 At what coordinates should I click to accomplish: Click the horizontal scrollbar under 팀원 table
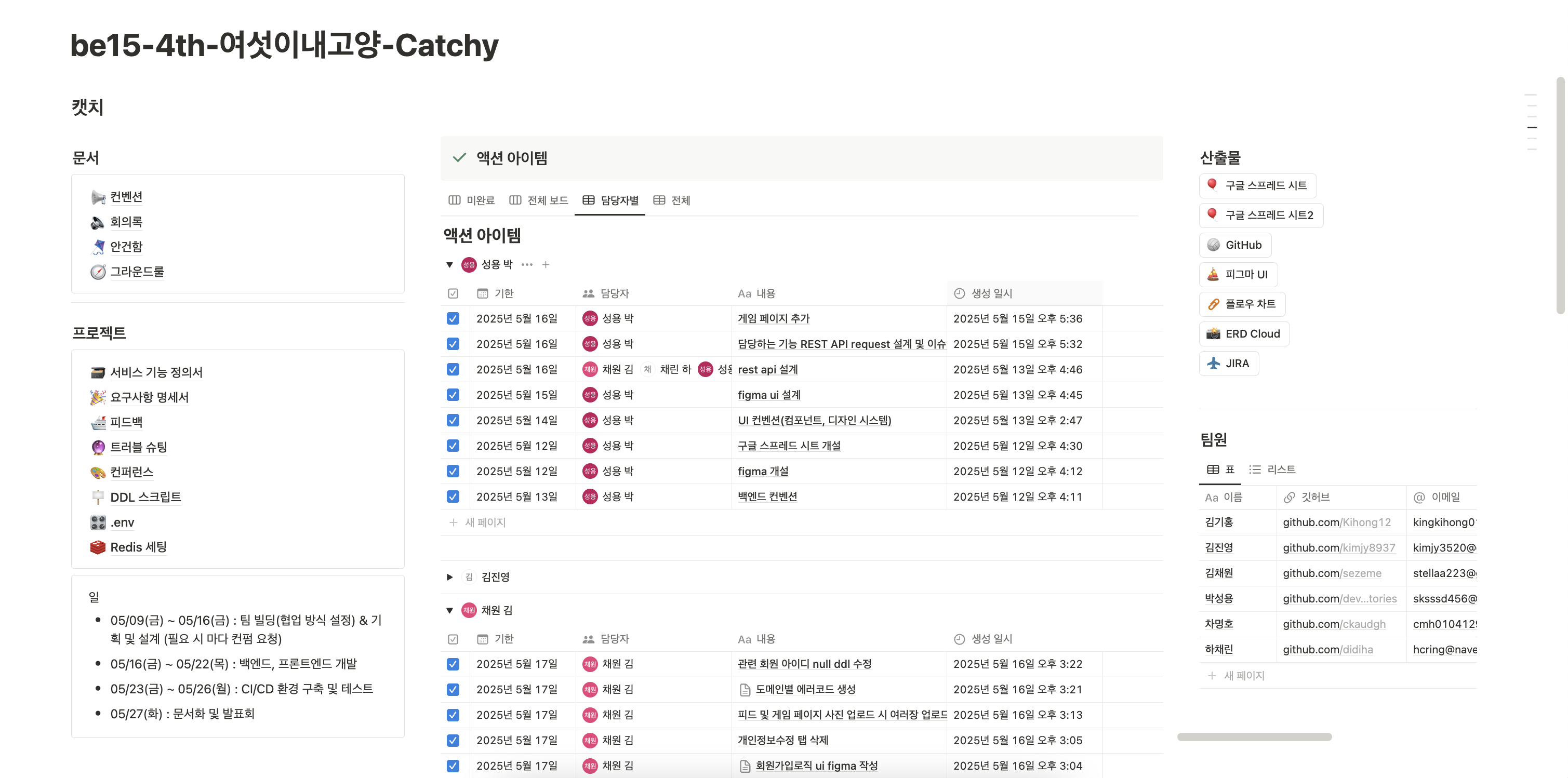[1254, 736]
